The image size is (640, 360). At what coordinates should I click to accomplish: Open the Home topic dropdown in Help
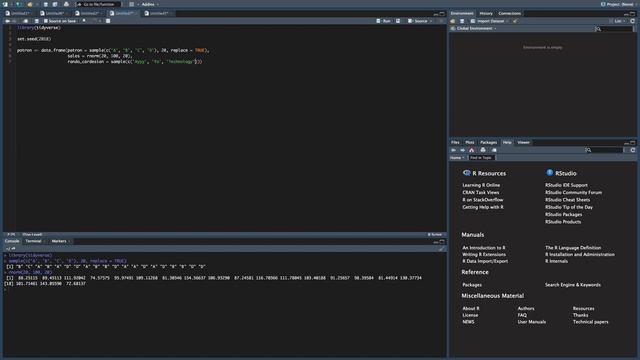click(x=457, y=158)
